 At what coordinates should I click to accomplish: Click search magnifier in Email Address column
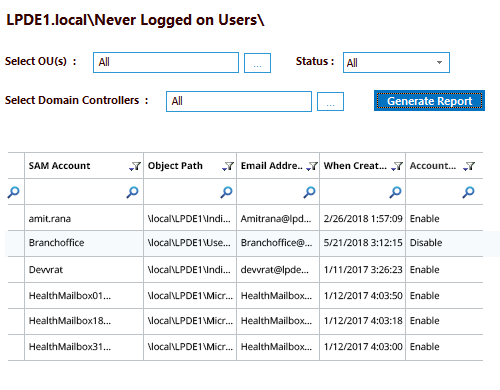[309, 192]
